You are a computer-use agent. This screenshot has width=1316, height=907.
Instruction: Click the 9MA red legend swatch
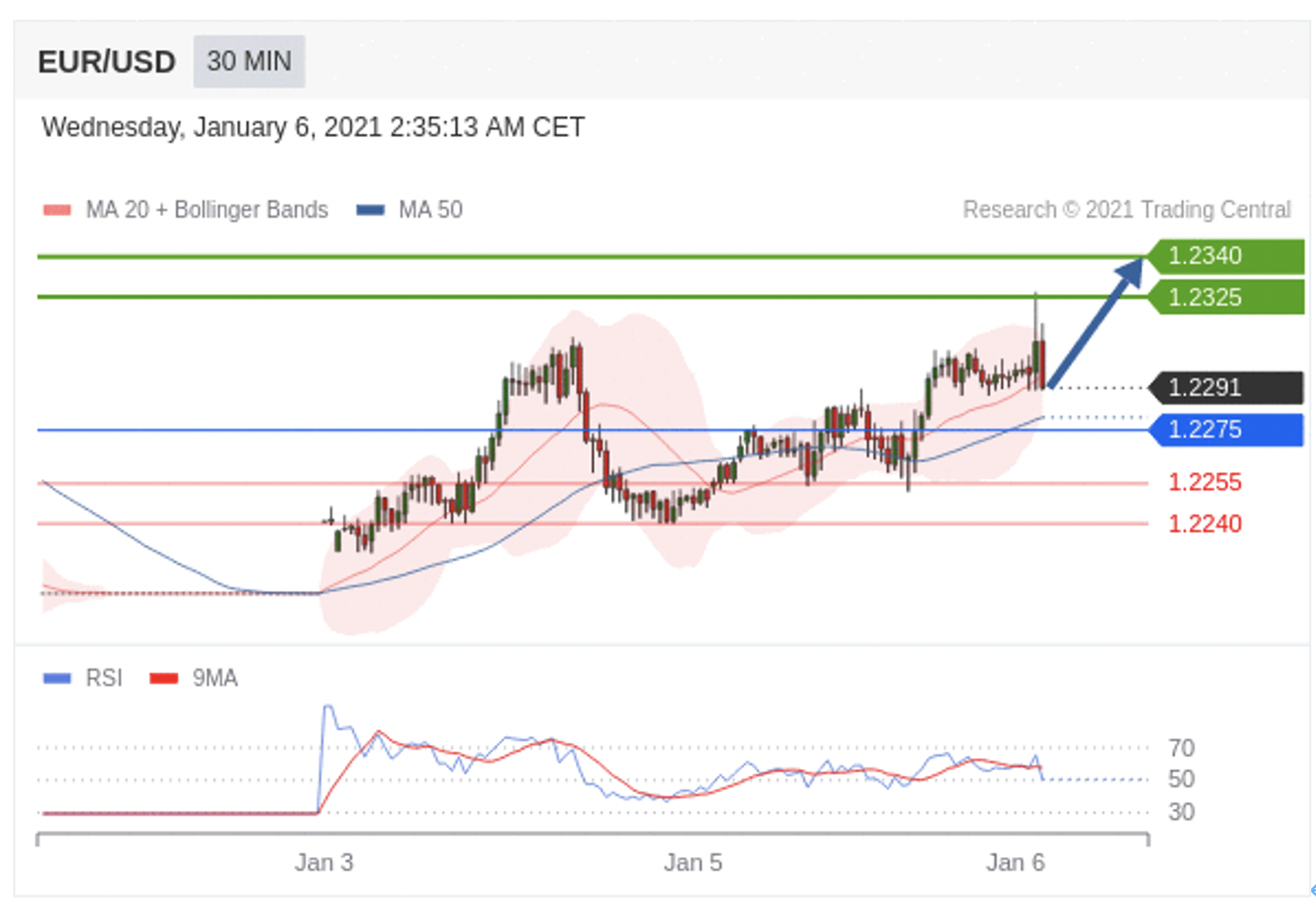click(x=164, y=679)
